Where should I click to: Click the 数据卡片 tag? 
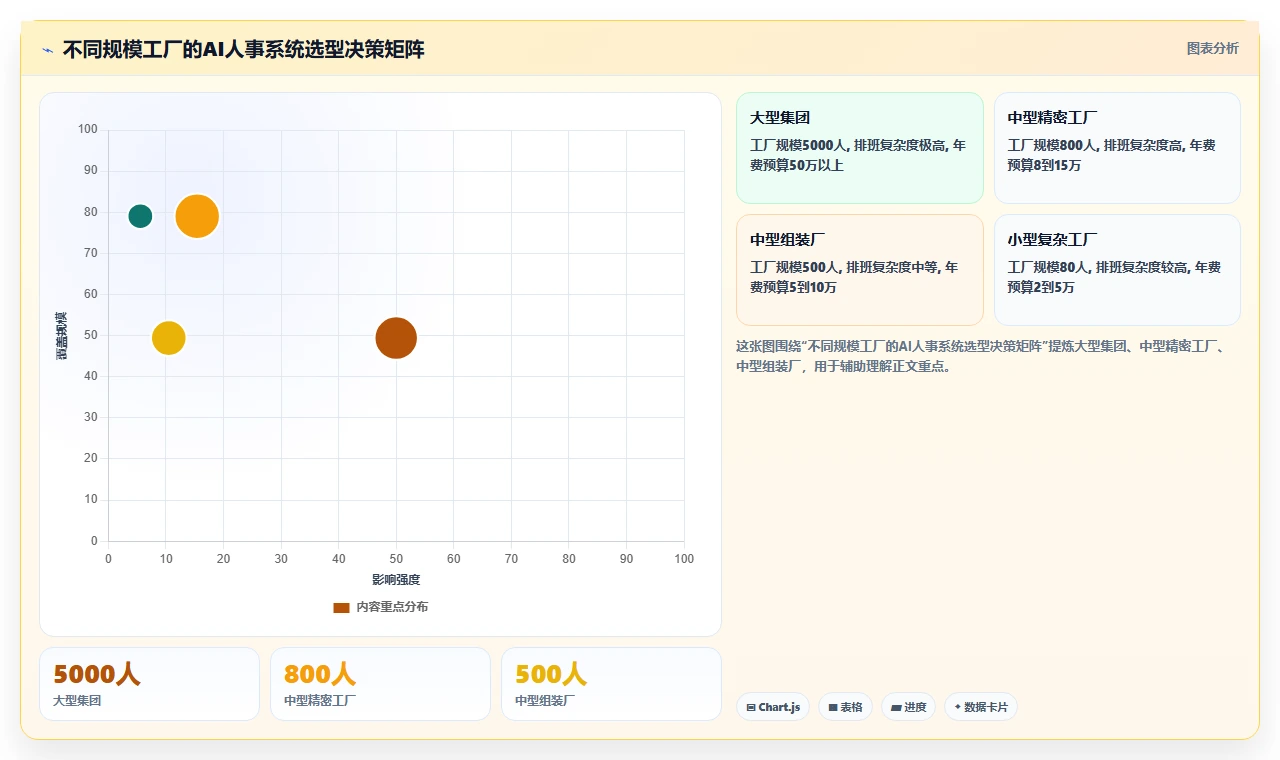[980, 707]
